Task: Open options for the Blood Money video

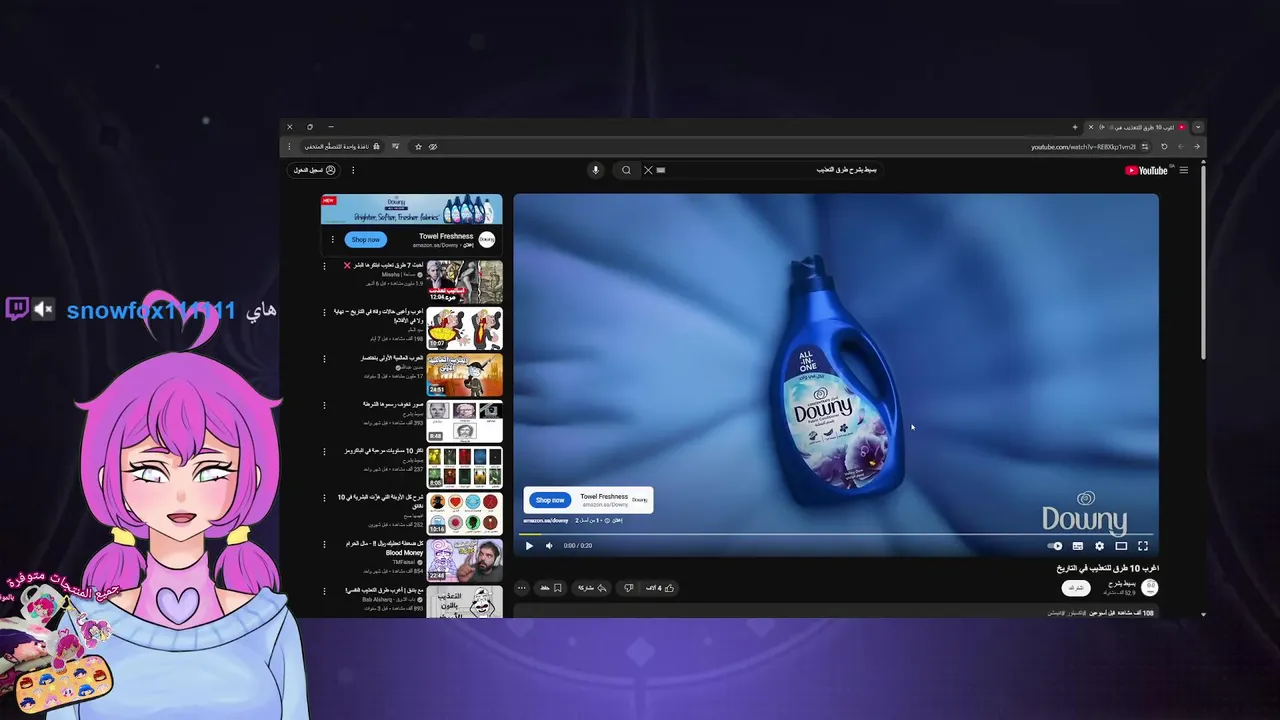Action: [324, 544]
